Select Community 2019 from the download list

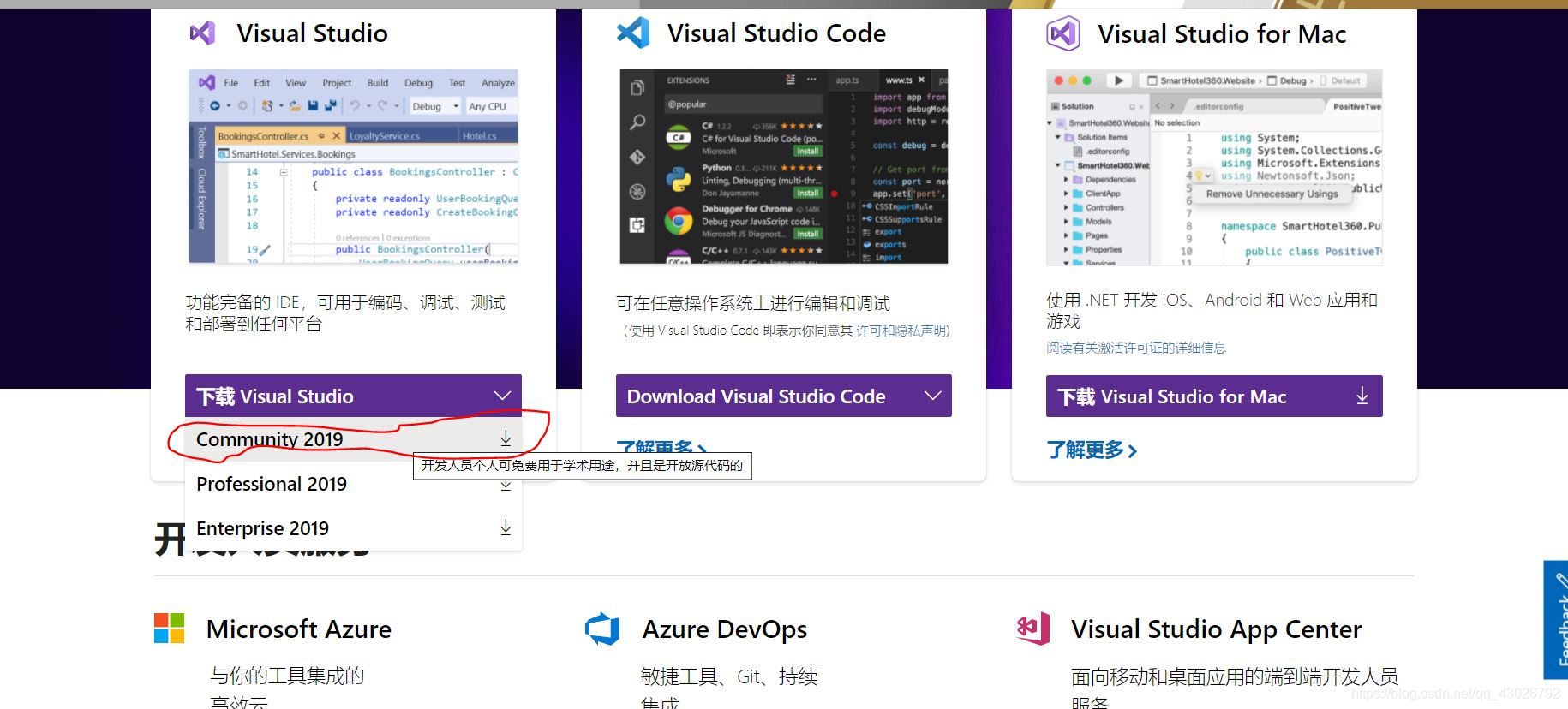coord(353,439)
